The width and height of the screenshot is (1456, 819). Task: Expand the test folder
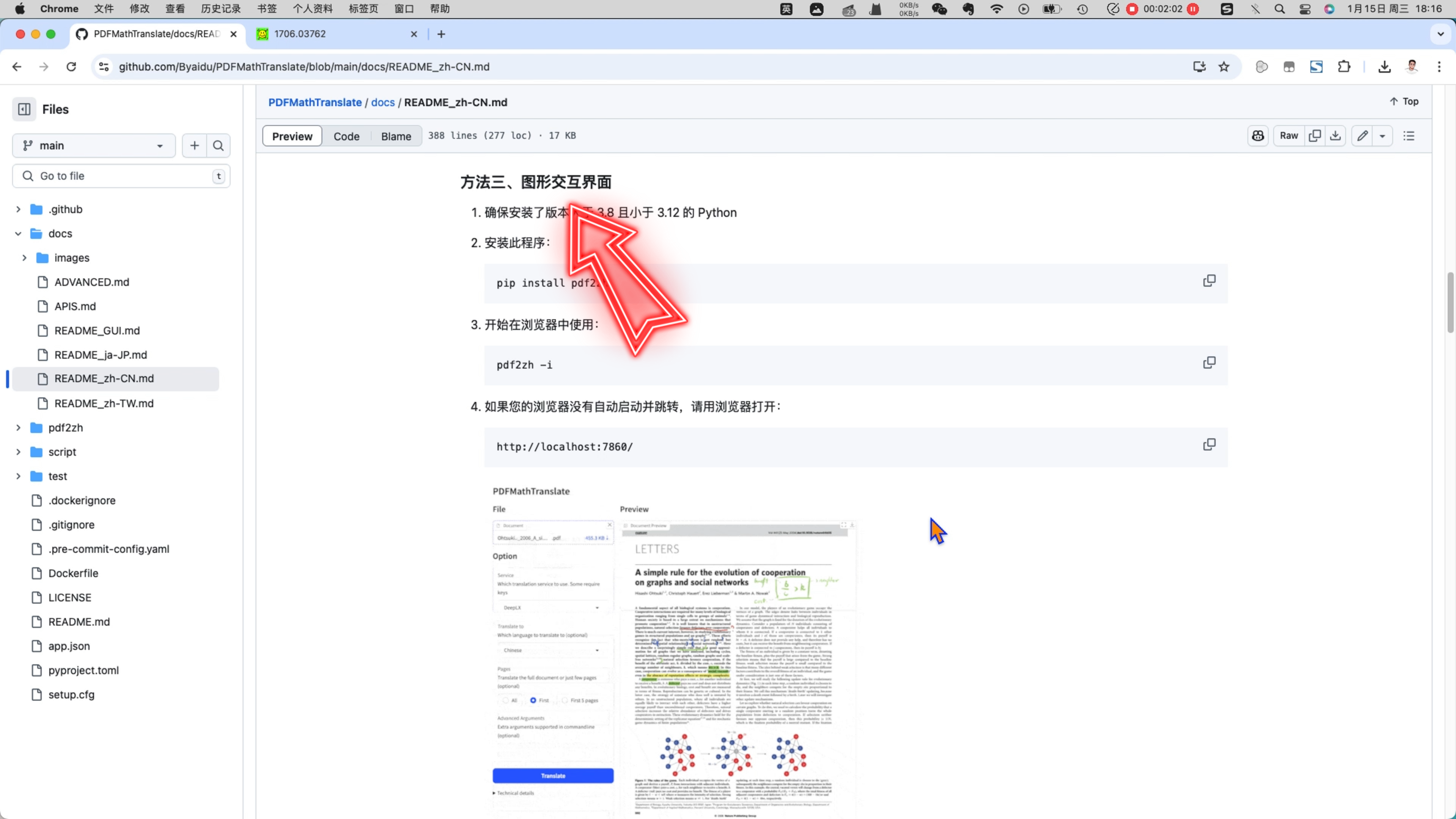click(x=18, y=477)
